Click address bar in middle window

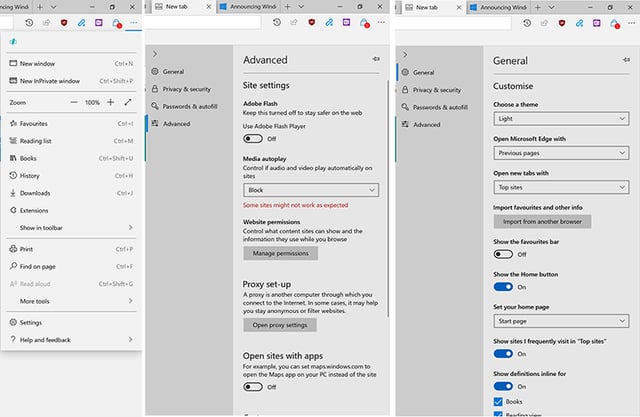203,22
